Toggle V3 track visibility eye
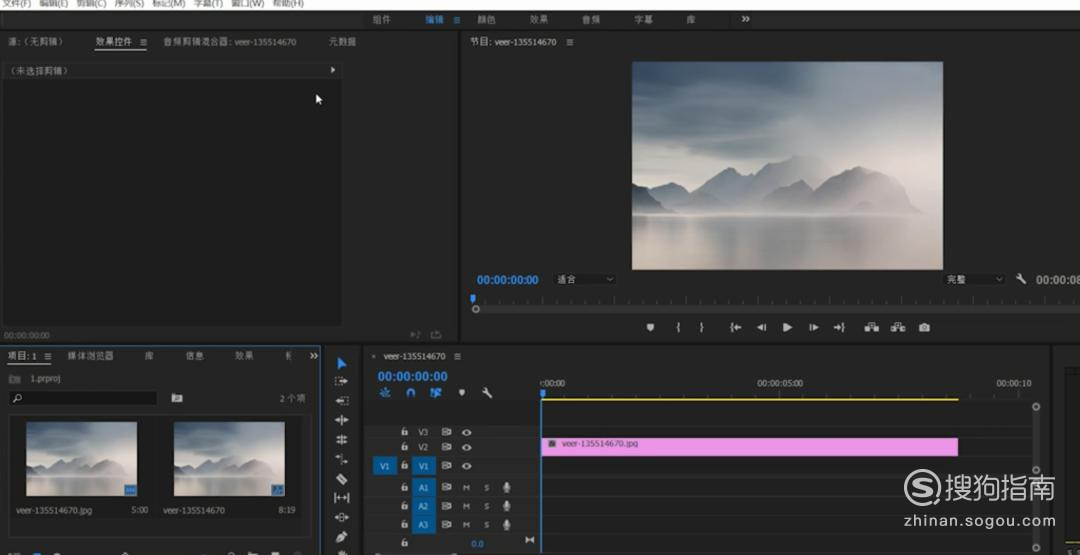Viewport: 1080px width, 555px height. [466, 432]
